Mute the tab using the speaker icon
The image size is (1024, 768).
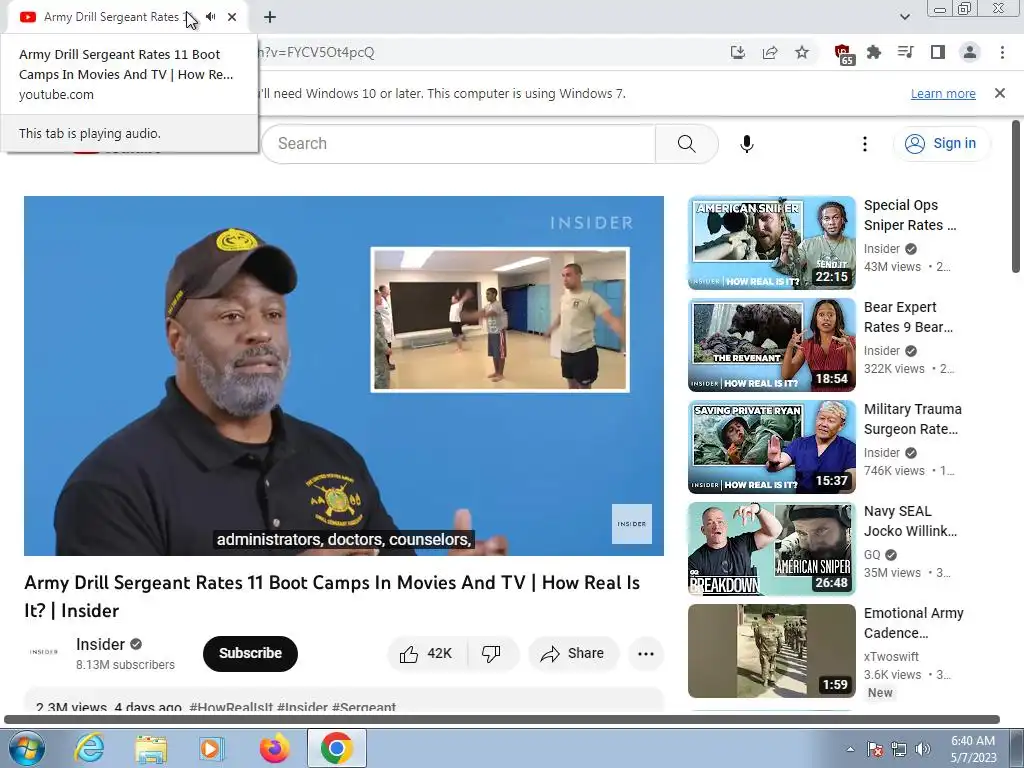tap(211, 17)
